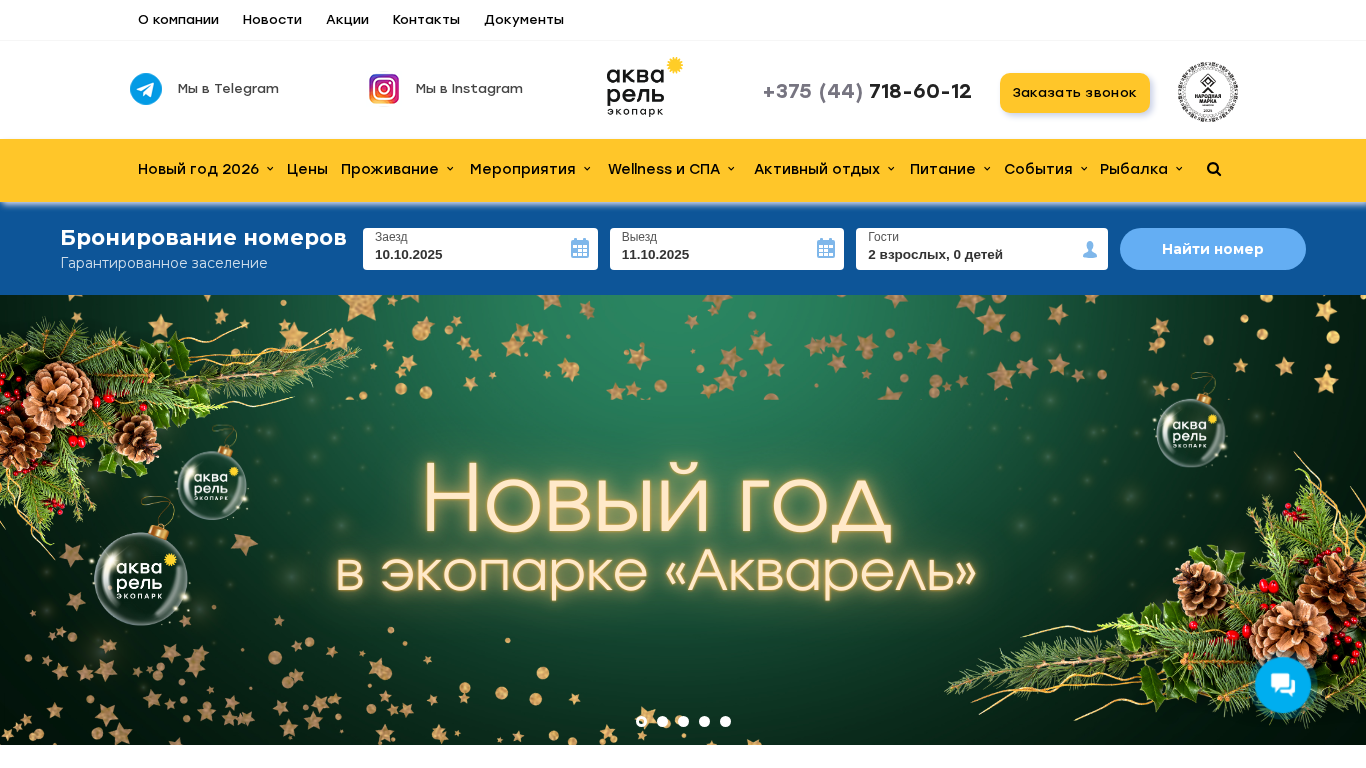
Task: Select the second slider dot
Action: coord(662,721)
